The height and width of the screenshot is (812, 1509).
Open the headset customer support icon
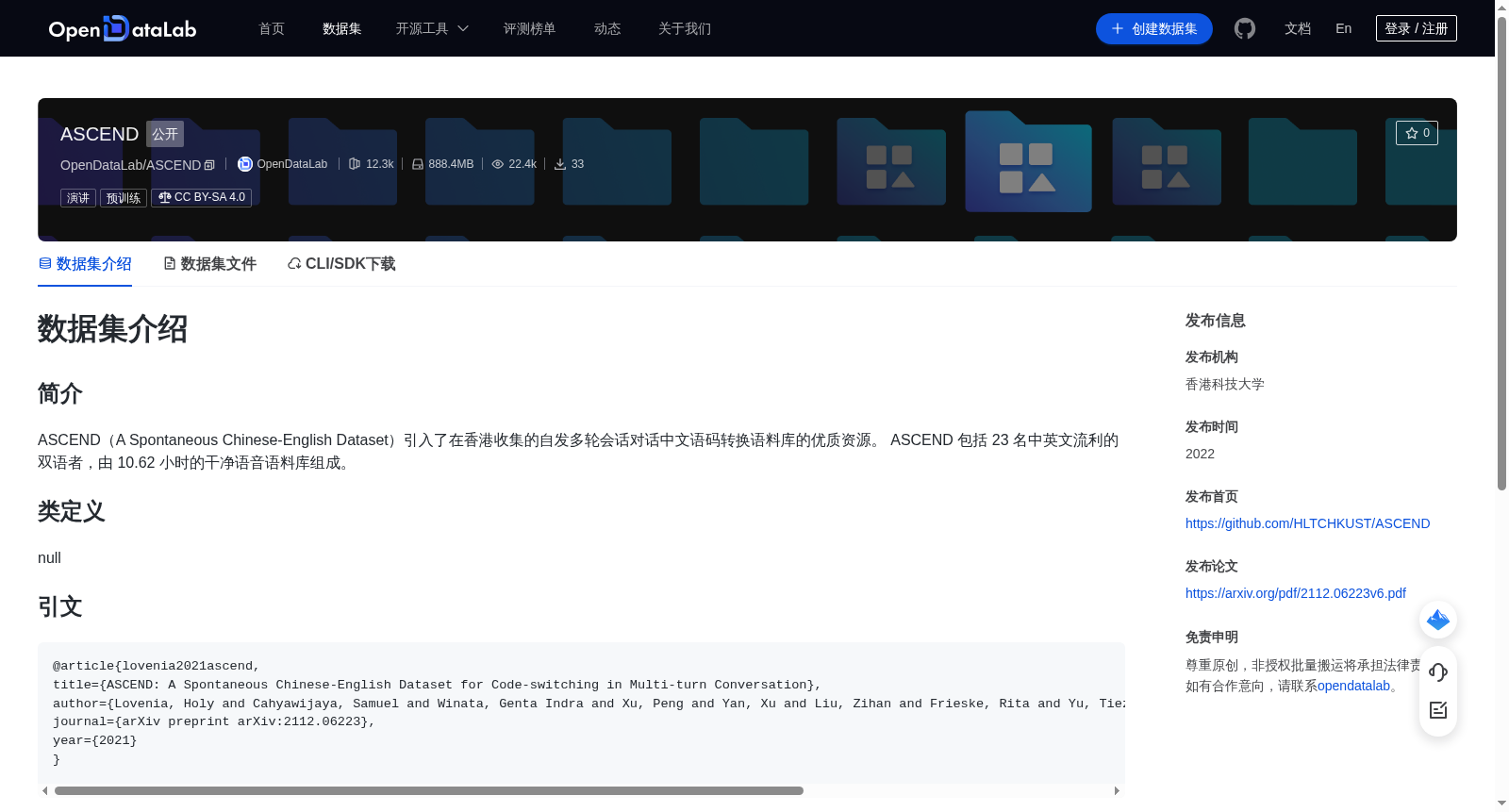pos(1438,671)
